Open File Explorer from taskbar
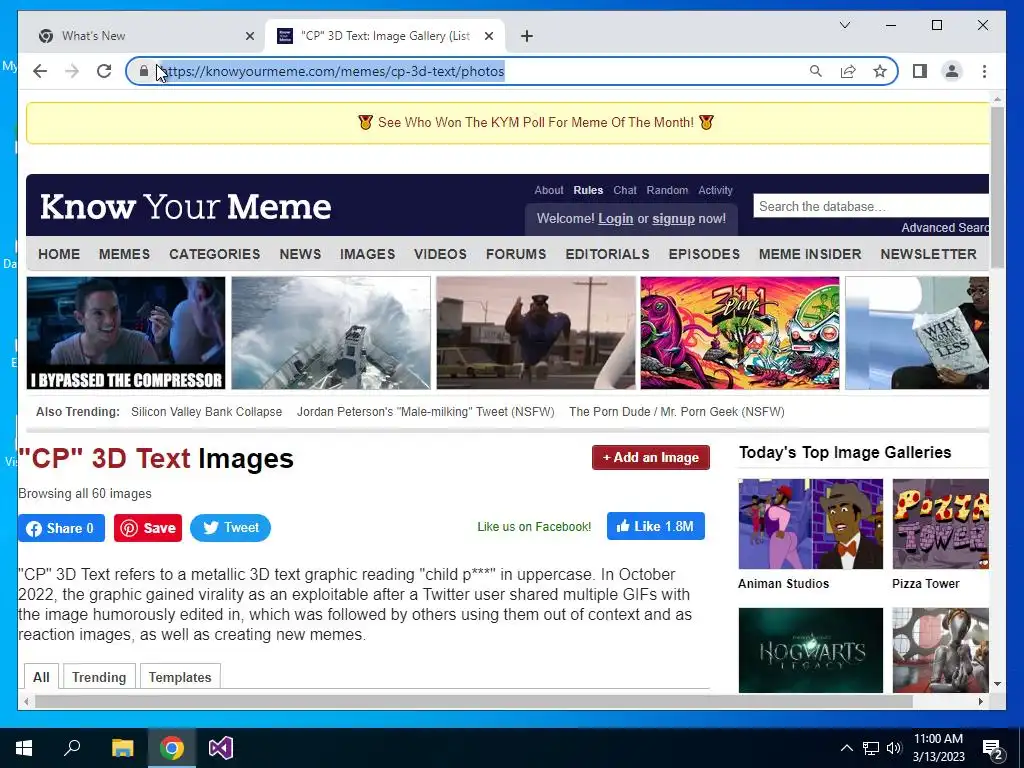1024x768 pixels. point(122,748)
